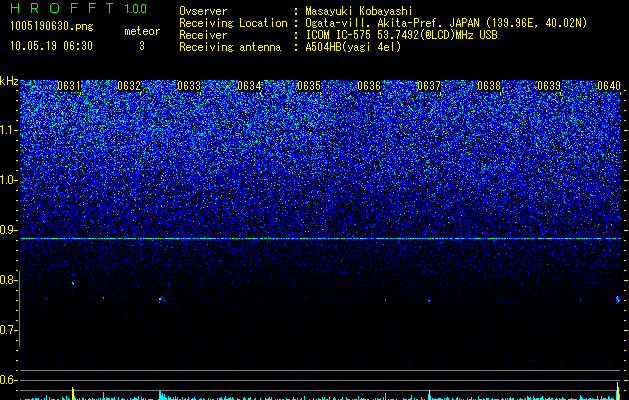Click the 0638 time marker
The width and height of the screenshot is (629, 400).
point(489,86)
